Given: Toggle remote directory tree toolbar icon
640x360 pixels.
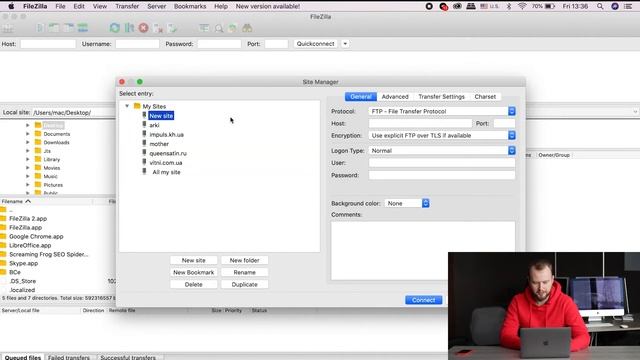Looking at the screenshot, I should click(69, 28).
